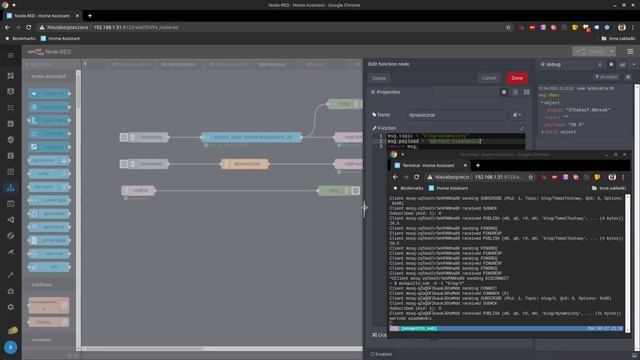Click the Deploy button

(x=590, y=51)
